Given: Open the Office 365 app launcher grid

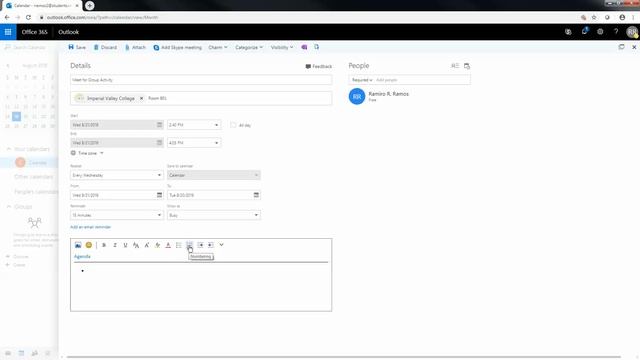Looking at the screenshot, I should [x=8, y=32].
